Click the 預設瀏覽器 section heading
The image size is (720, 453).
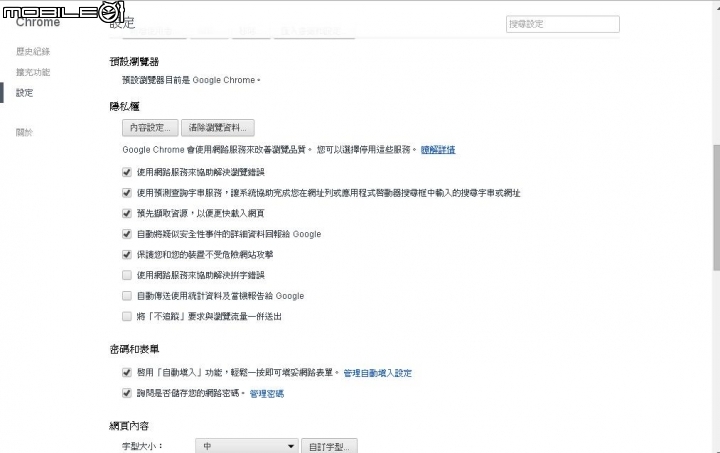(x=135, y=62)
